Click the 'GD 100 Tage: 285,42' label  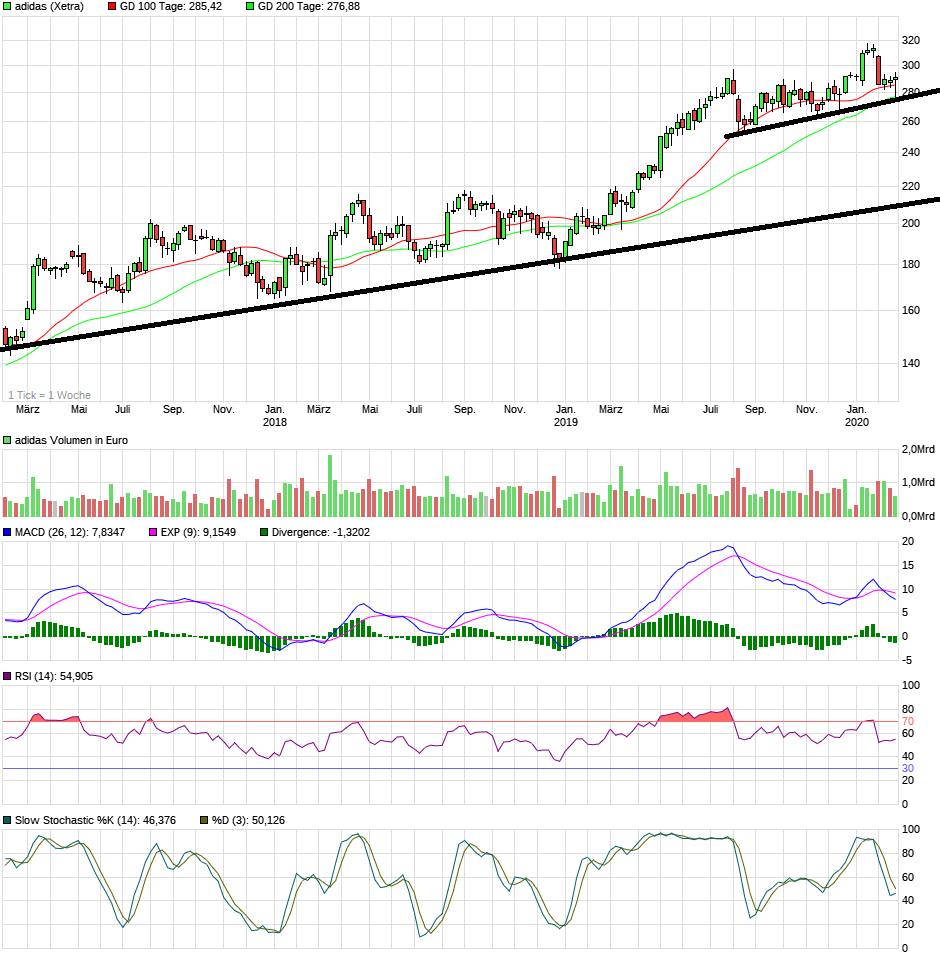(171, 7)
